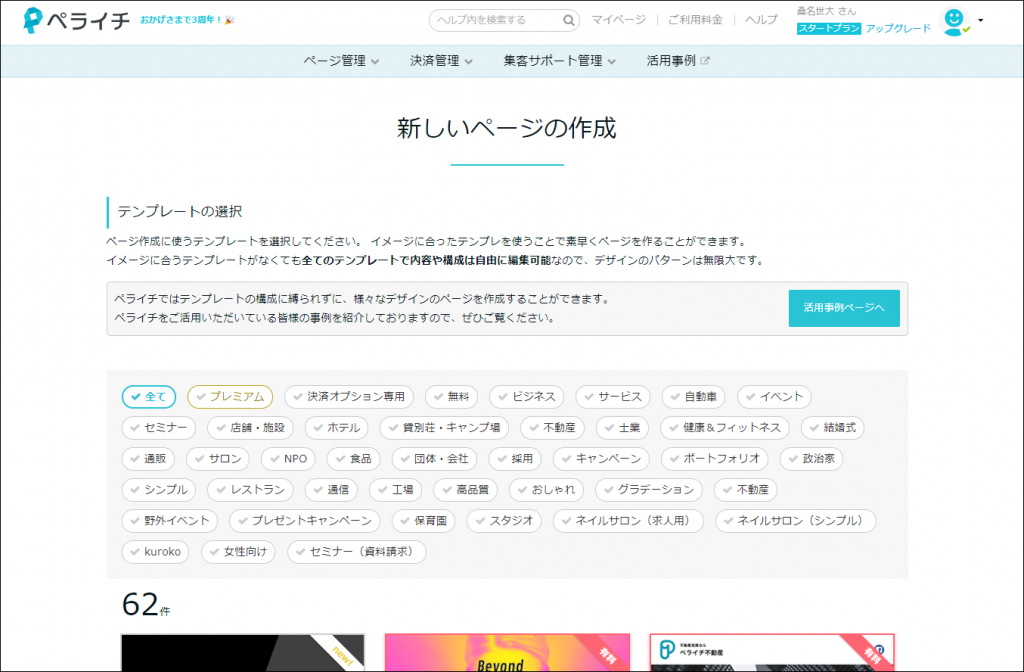Toggle the 自動車 filter tag
The image size is (1024, 672).
pos(694,396)
